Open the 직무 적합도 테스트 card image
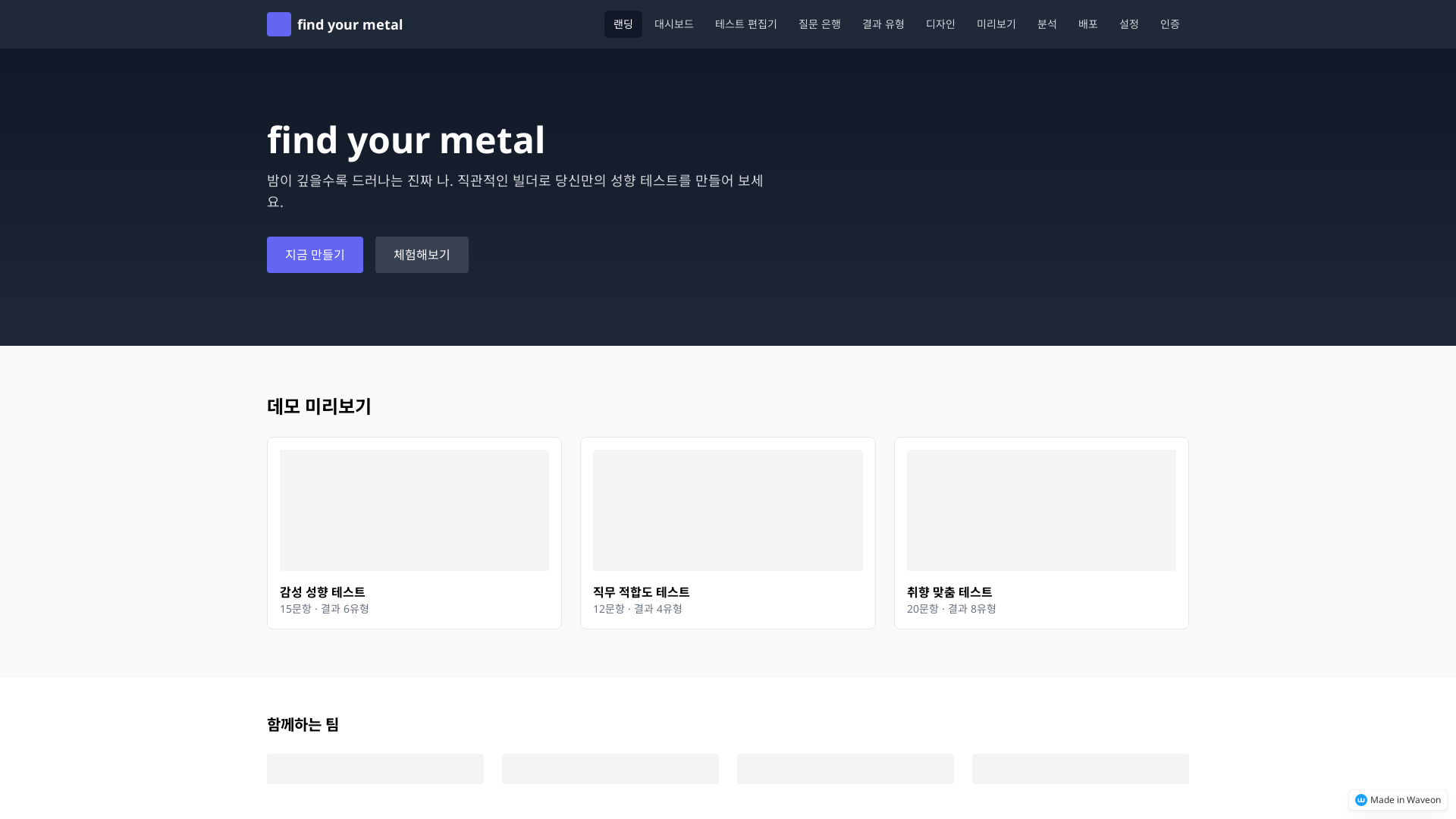This screenshot has width=1456, height=819. (x=727, y=510)
